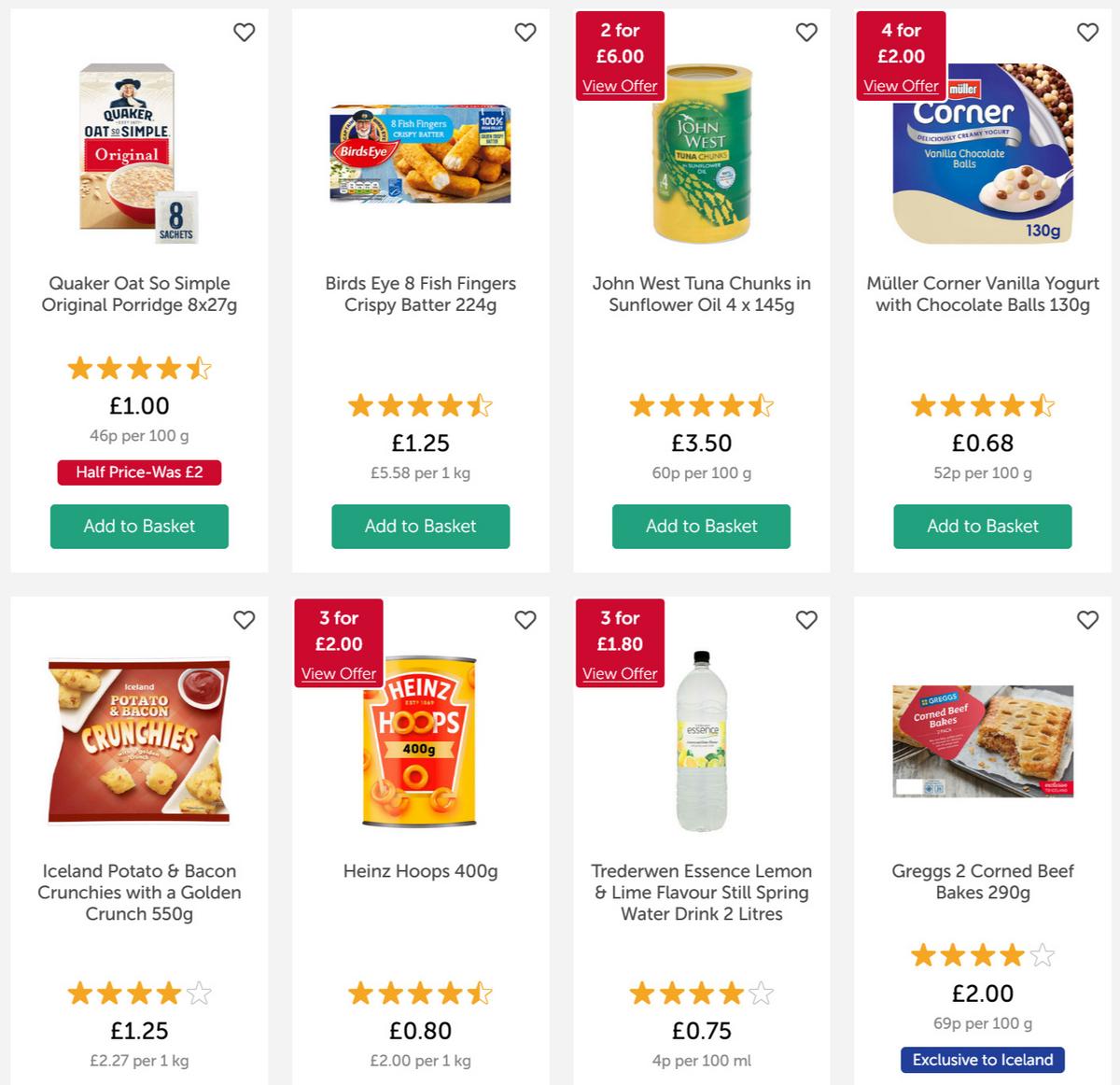Viewport: 1120px width, 1085px height.
Task: View the 4 for £2.00 yogurt offer
Action: pyautogui.click(x=900, y=86)
